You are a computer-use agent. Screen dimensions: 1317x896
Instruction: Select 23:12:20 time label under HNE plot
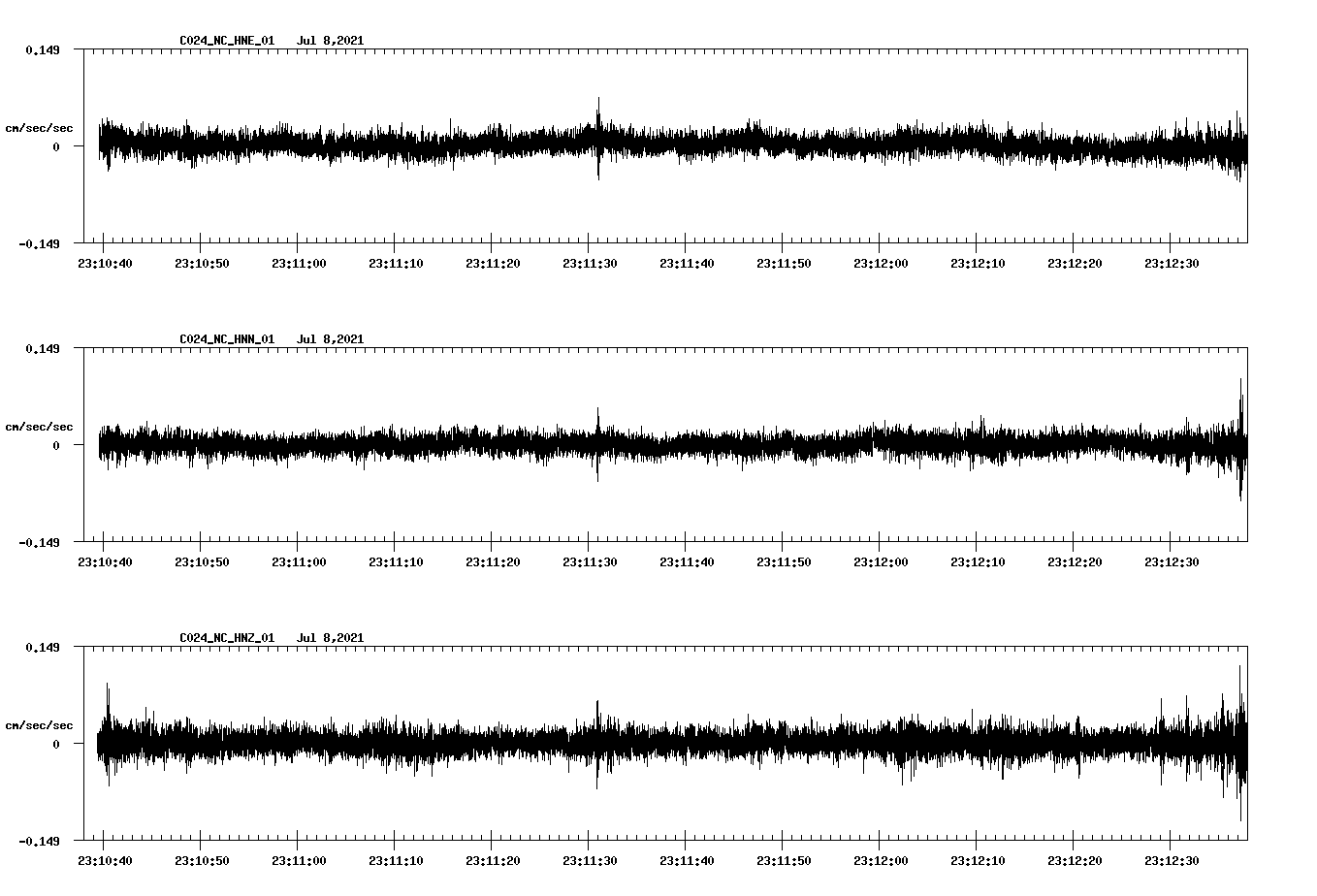coord(1075,264)
